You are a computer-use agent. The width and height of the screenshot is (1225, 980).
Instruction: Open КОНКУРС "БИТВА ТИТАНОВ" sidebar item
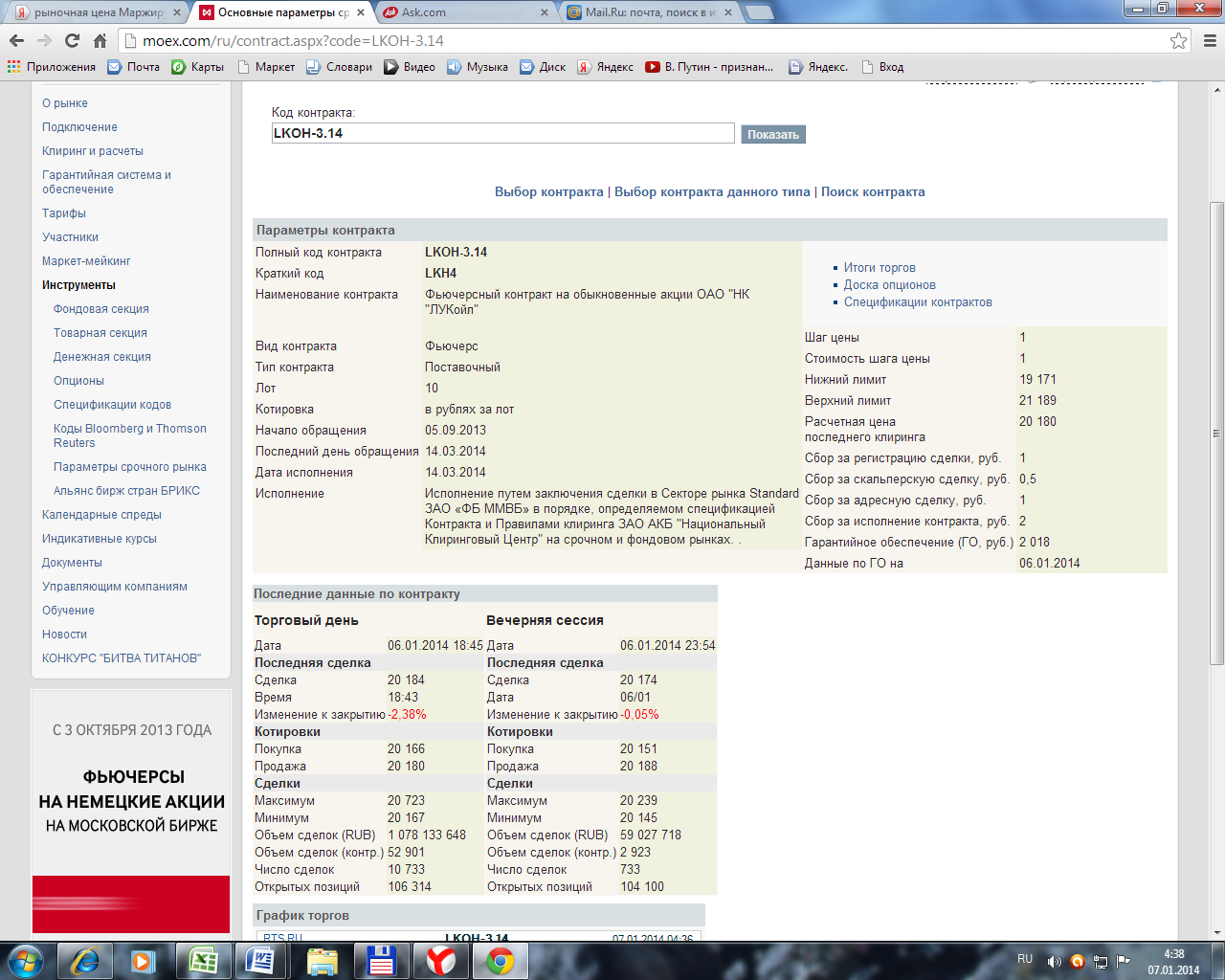point(122,658)
